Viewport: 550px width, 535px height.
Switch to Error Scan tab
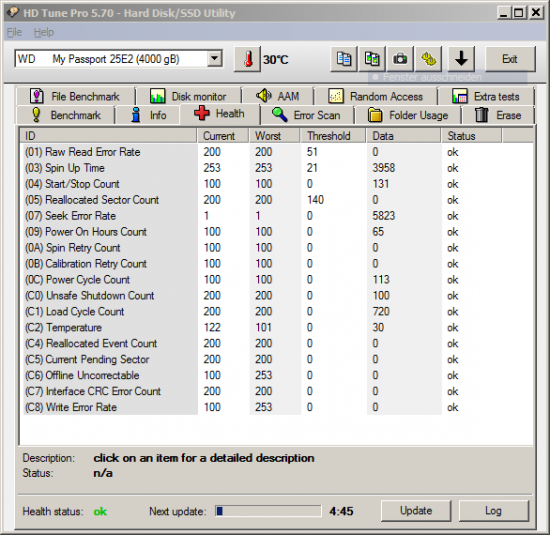point(307,115)
